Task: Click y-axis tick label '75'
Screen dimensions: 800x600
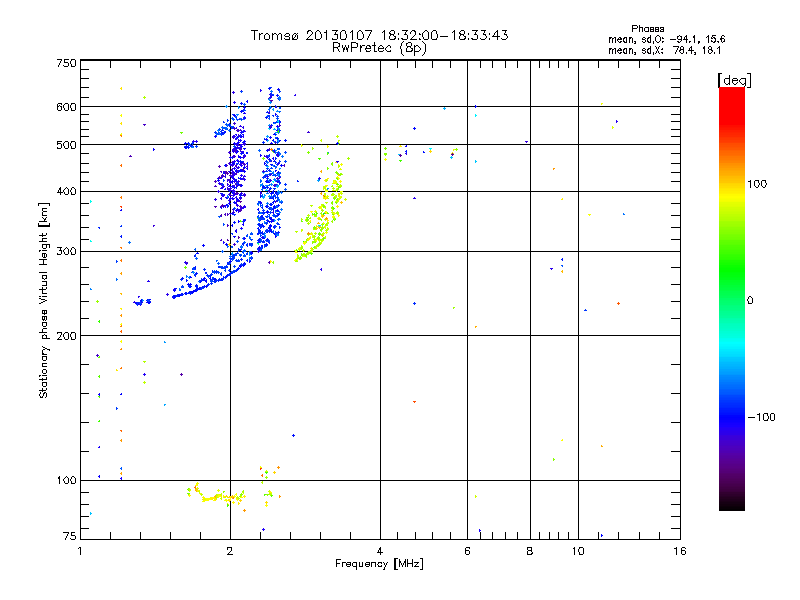Action: pos(70,536)
